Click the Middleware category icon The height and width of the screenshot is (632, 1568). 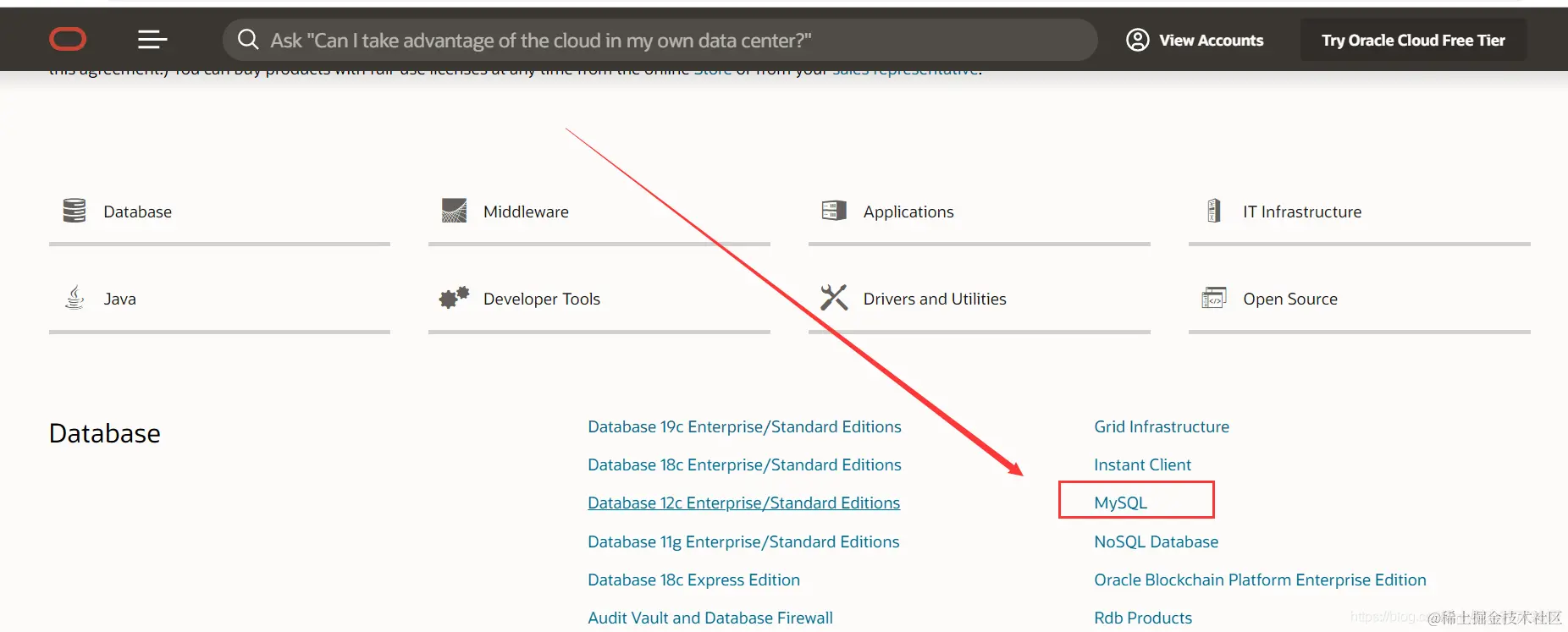click(454, 211)
